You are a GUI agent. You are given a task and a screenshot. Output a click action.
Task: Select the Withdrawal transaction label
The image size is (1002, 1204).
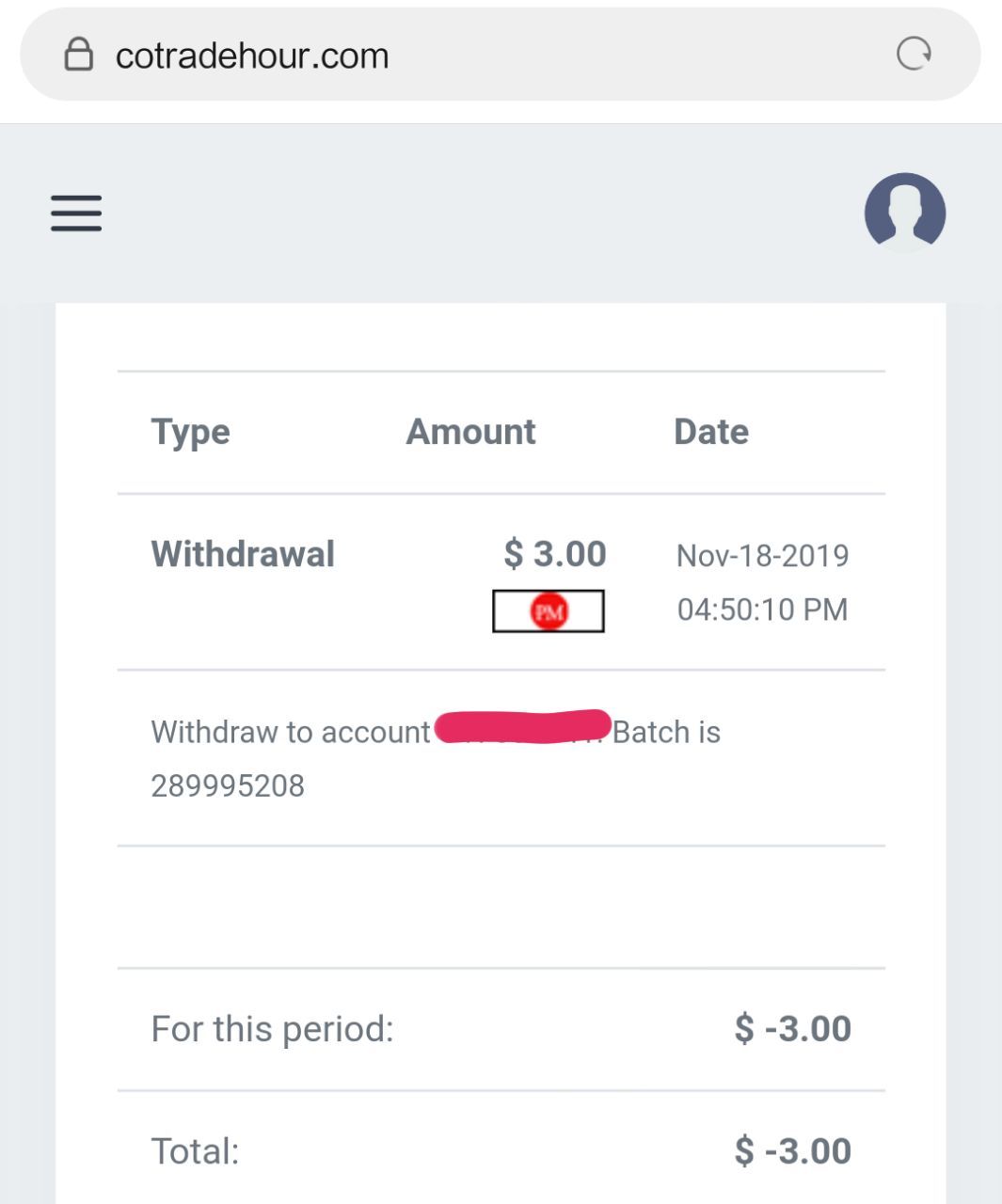click(x=243, y=554)
